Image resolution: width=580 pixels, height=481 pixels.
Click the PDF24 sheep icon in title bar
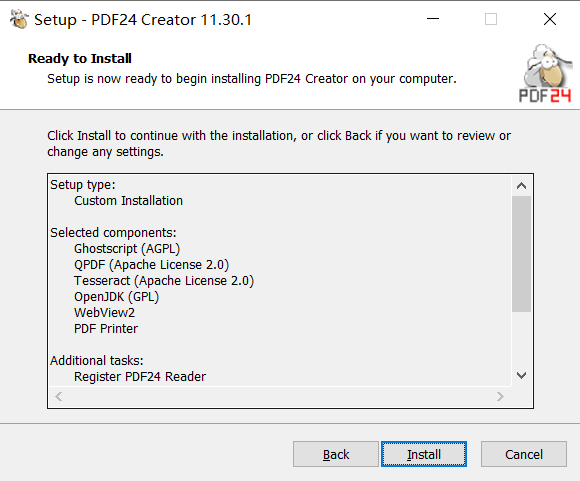19,19
